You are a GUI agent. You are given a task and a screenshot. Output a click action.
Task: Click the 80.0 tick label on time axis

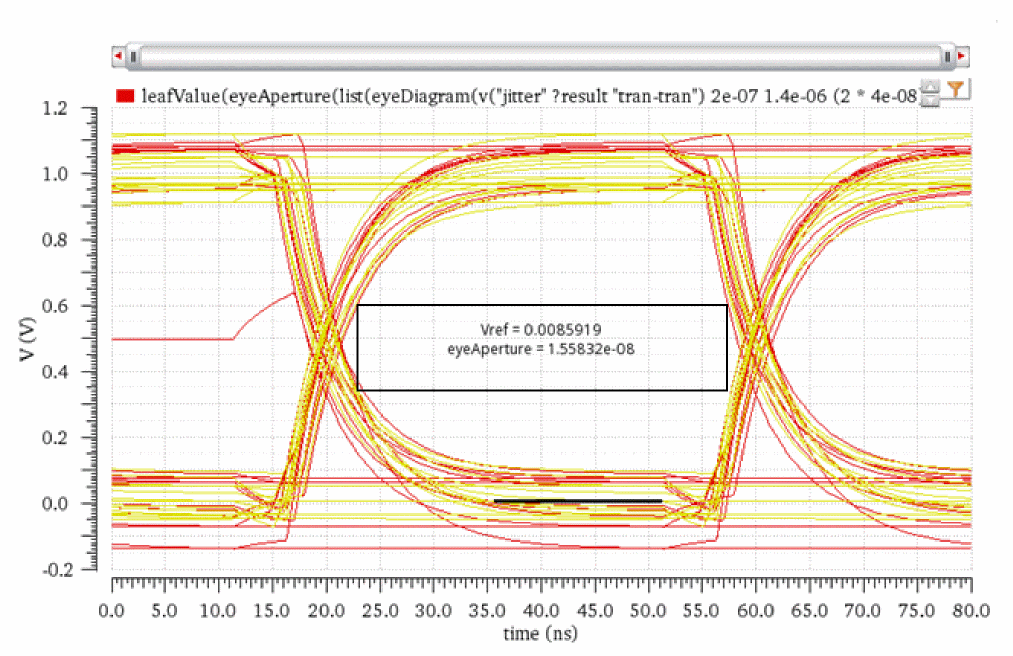pos(969,610)
